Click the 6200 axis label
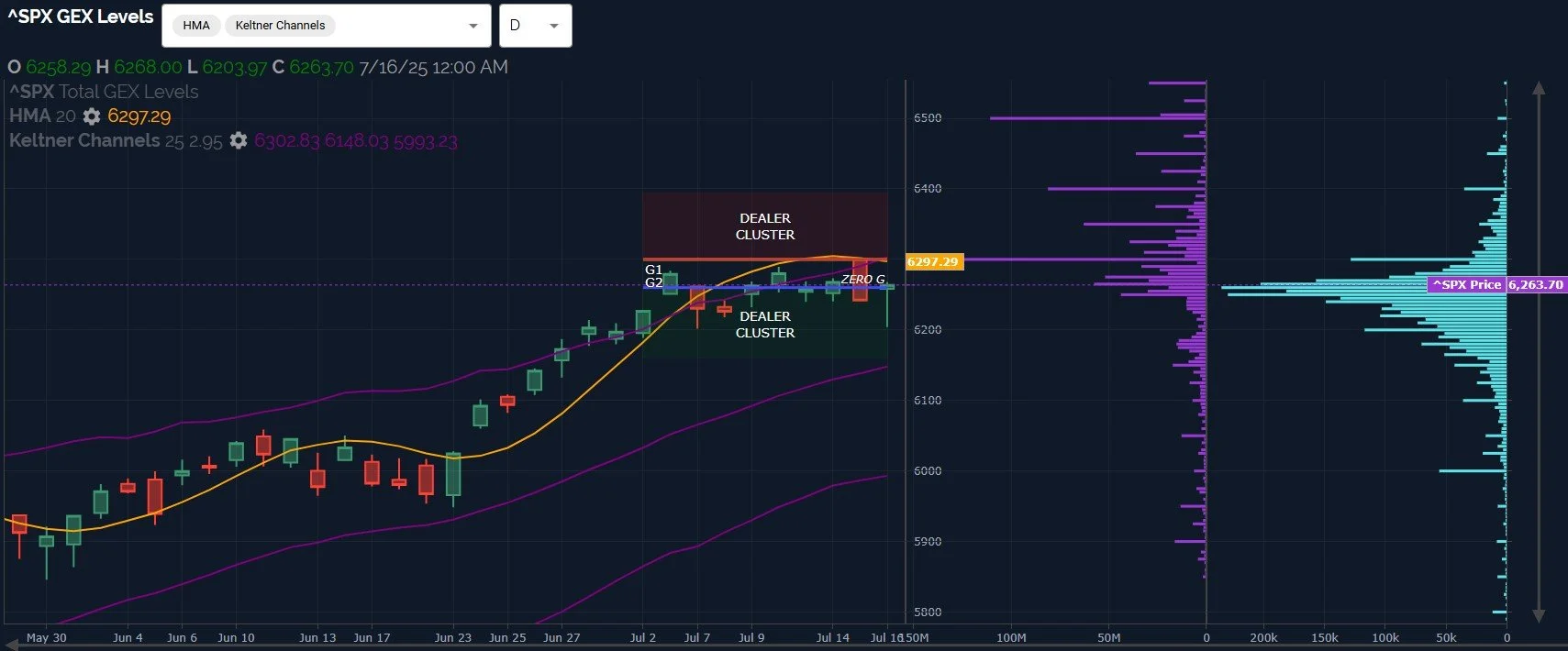This screenshot has height=651, width=1568. tap(928, 330)
